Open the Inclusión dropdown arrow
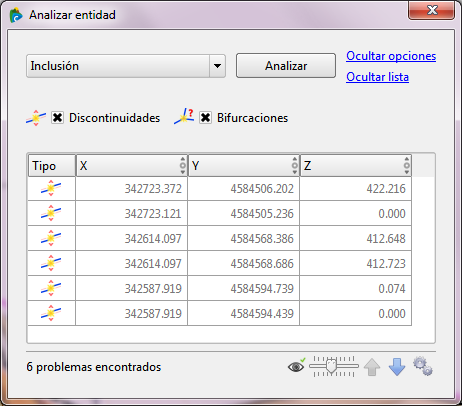This screenshot has width=462, height=406. [x=217, y=66]
